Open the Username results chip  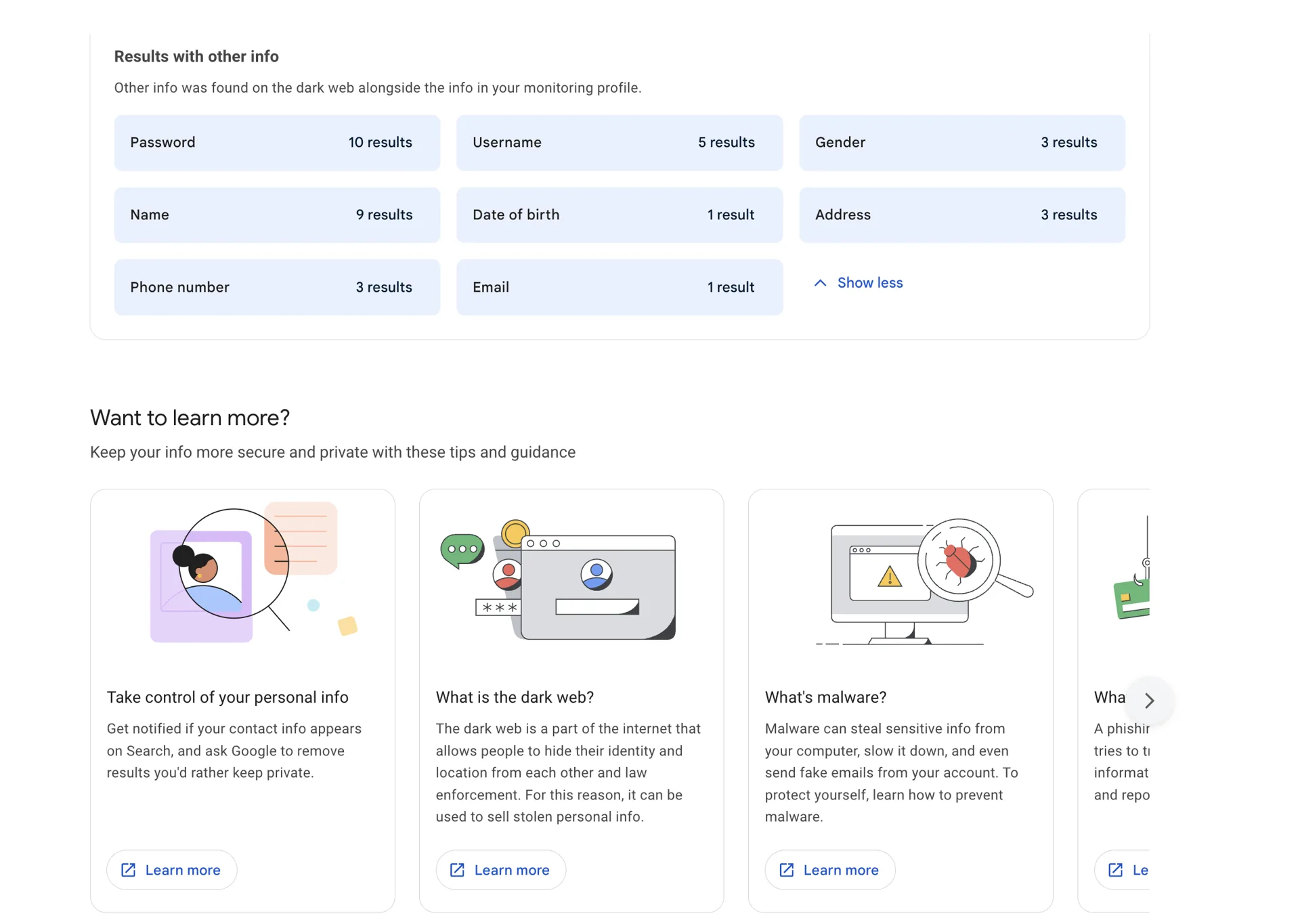click(619, 143)
